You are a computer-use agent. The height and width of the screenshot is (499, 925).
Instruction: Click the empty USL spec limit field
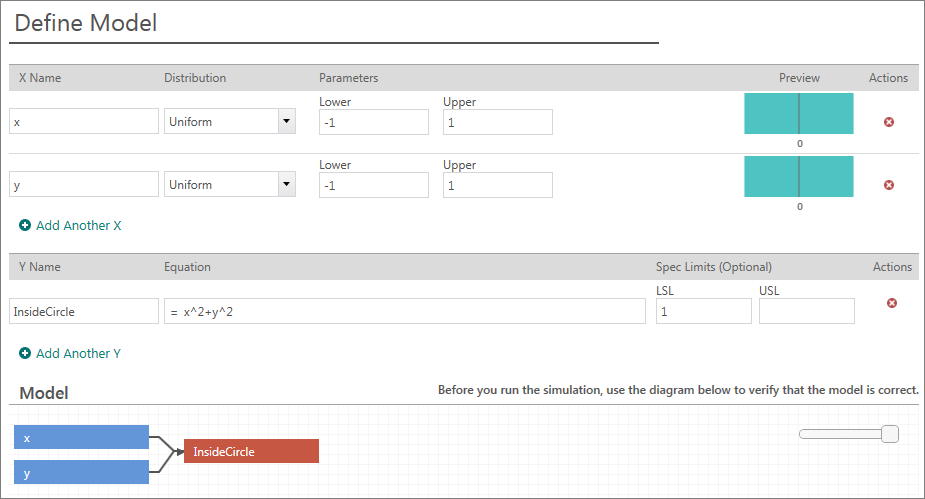click(x=806, y=312)
